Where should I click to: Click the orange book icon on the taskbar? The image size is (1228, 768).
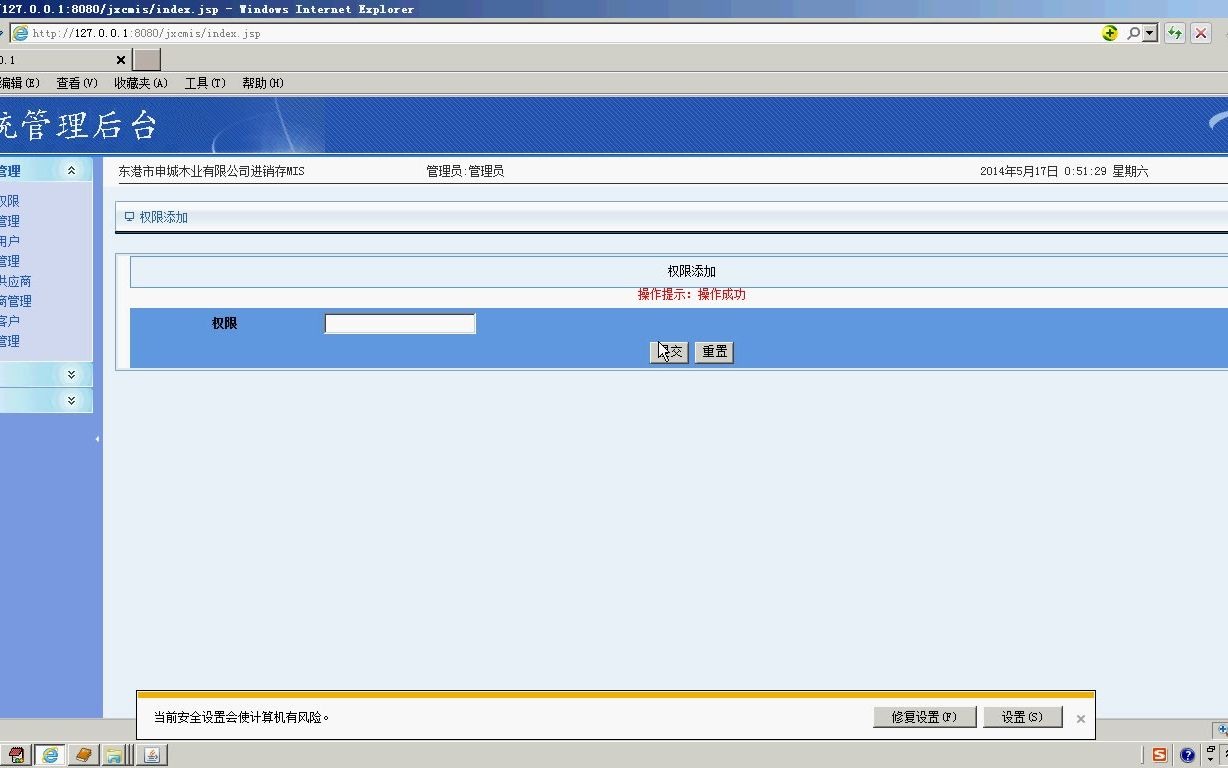83,755
